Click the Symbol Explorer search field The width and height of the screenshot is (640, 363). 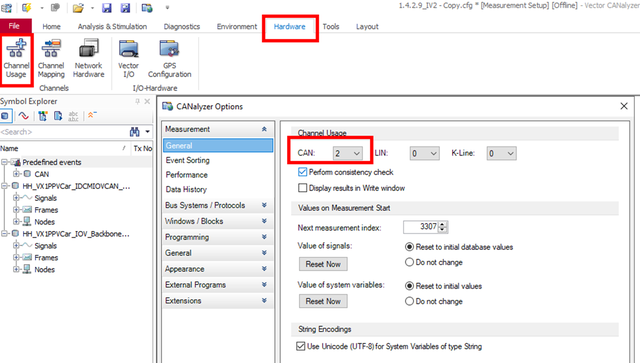click(x=63, y=132)
